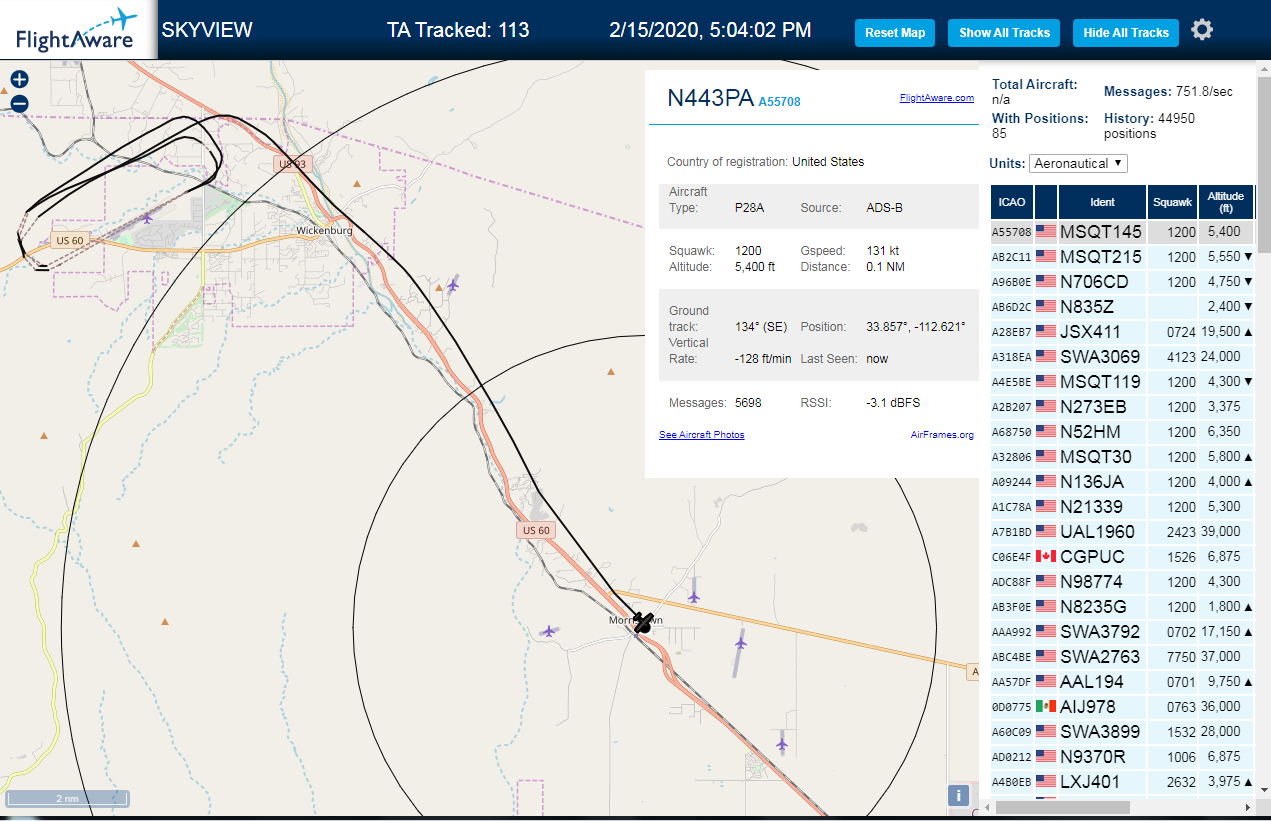The height and width of the screenshot is (821, 1271).
Task: Select the LXJ401 aircraft row
Action: 1120,782
